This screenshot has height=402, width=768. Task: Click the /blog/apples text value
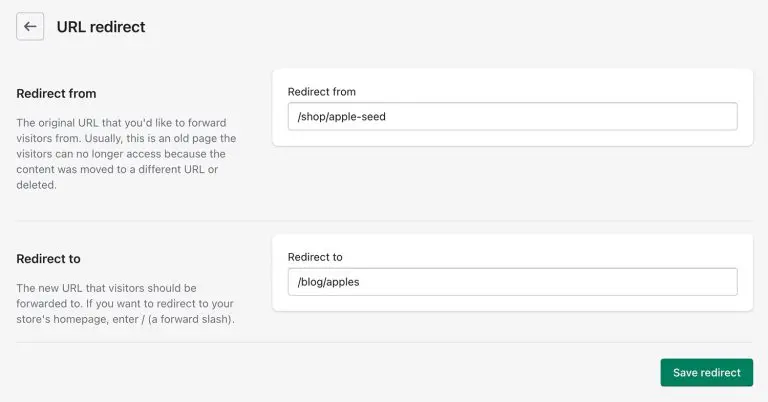[x=329, y=282]
